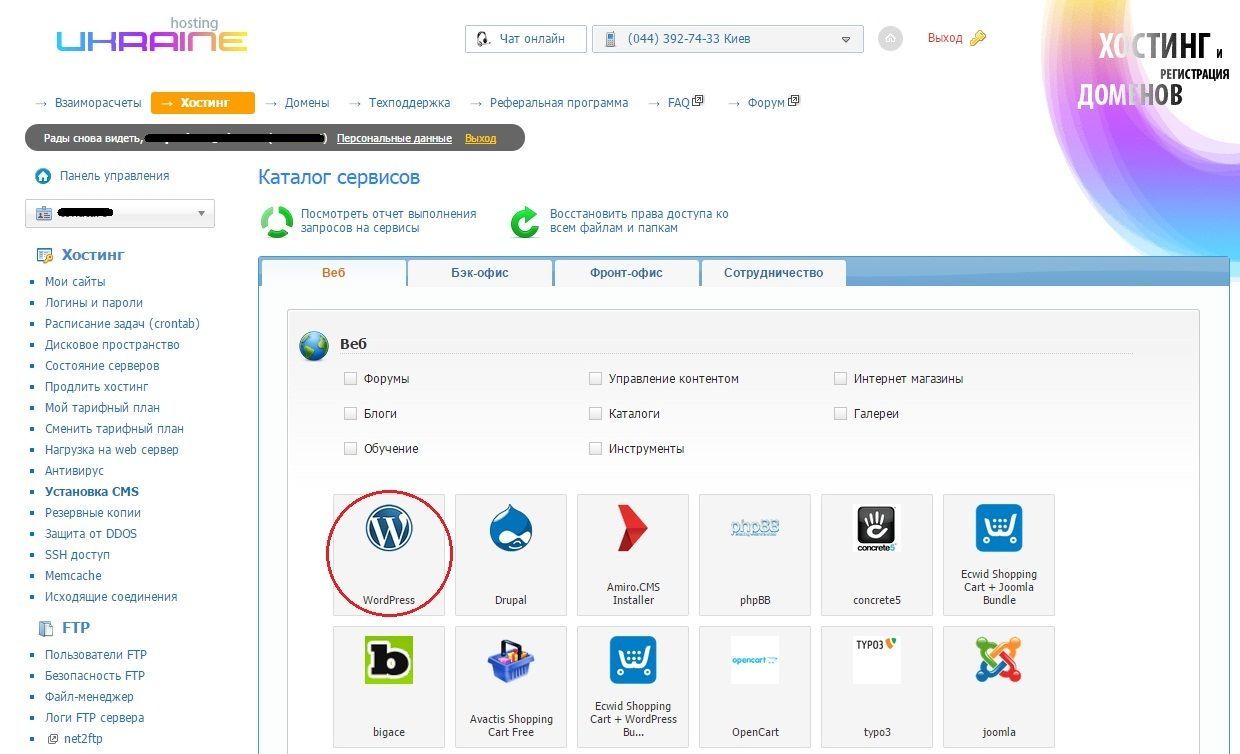Click the Хостинг section icon in sidebar
This screenshot has height=754, width=1240.
point(45,255)
